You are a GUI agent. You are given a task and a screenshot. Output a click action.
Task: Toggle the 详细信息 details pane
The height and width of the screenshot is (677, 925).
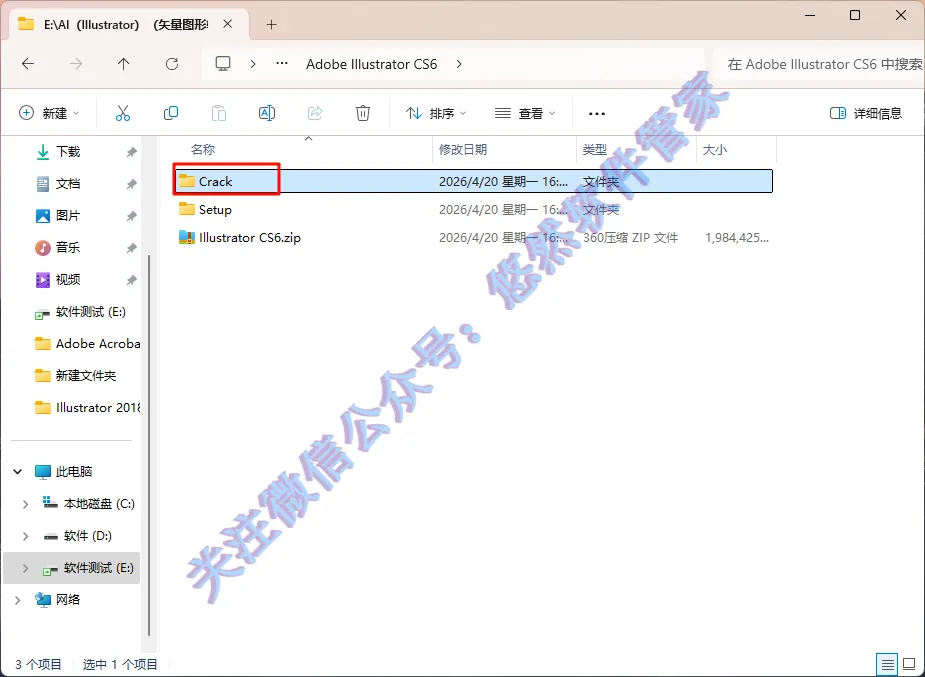pyautogui.click(x=865, y=113)
